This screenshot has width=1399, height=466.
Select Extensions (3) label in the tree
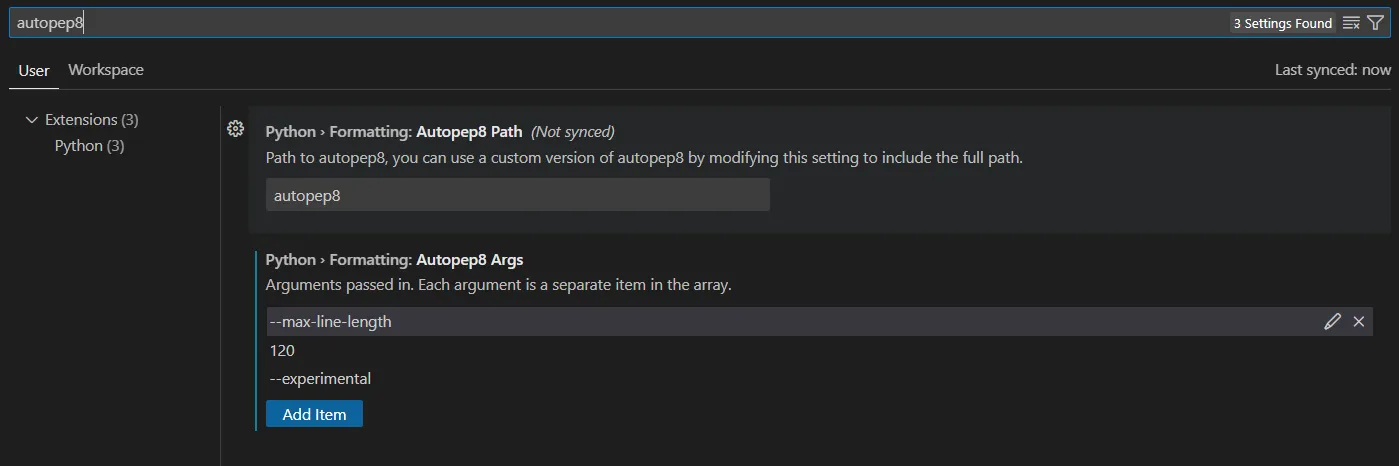pyautogui.click(x=91, y=120)
